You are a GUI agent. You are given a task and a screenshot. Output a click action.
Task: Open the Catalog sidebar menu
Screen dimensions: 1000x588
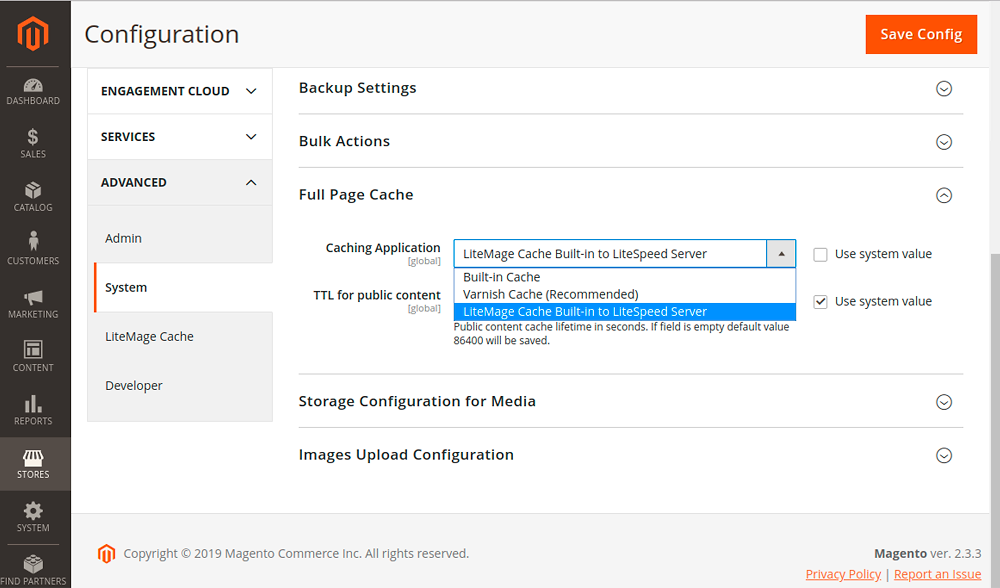[x=33, y=197]
